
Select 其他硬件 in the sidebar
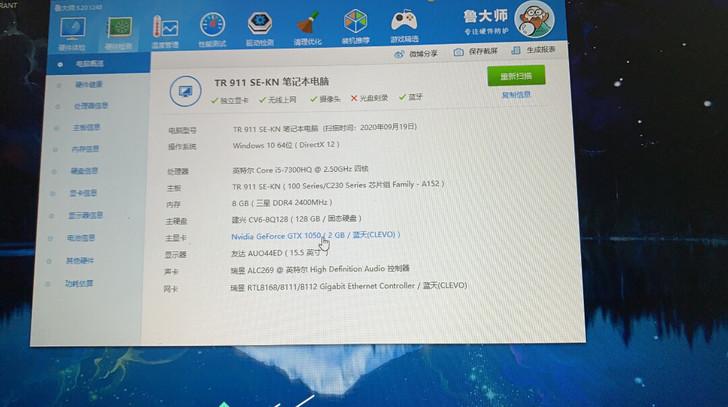(80, 261)
